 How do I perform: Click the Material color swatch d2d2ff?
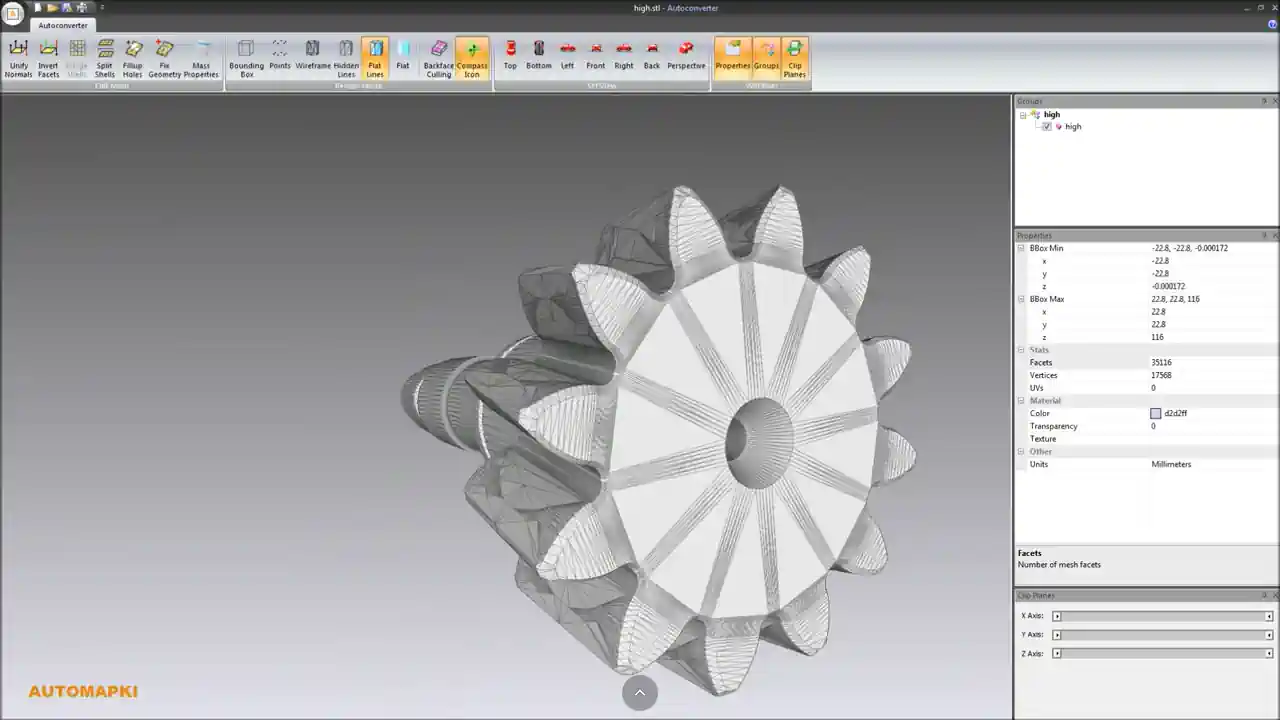[x=1155, y=413]
